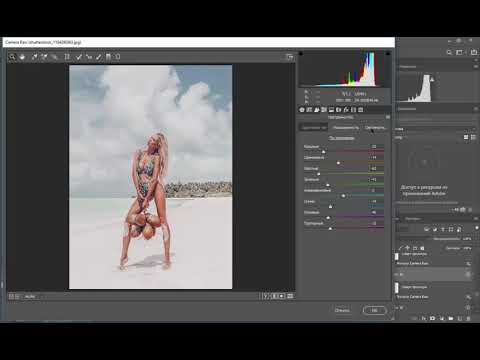Select the Color Sampler tool
This screenshot has height=360, width=480.
coord(44,57)
